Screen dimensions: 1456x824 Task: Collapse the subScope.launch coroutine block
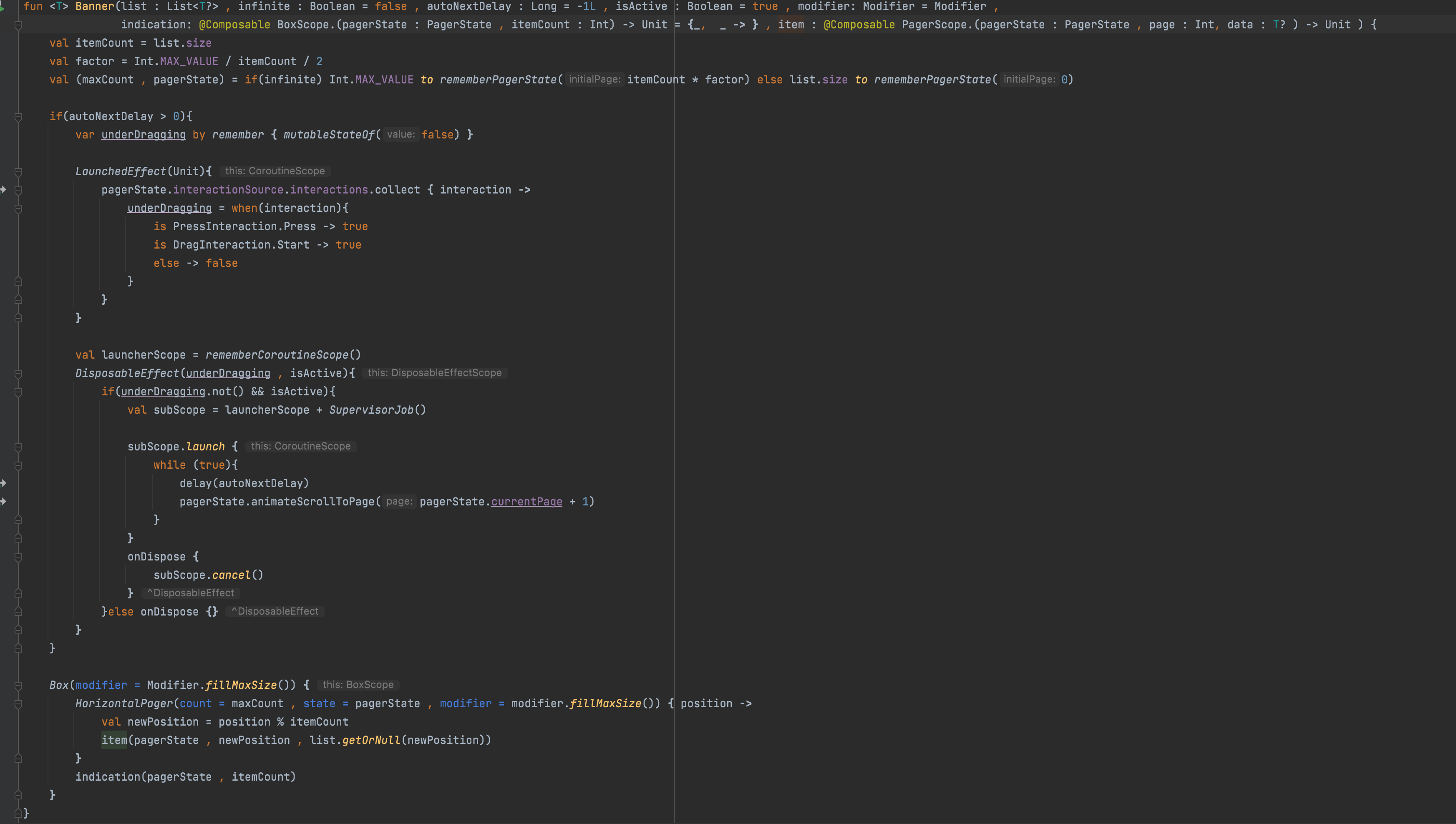tap(18, 447)
